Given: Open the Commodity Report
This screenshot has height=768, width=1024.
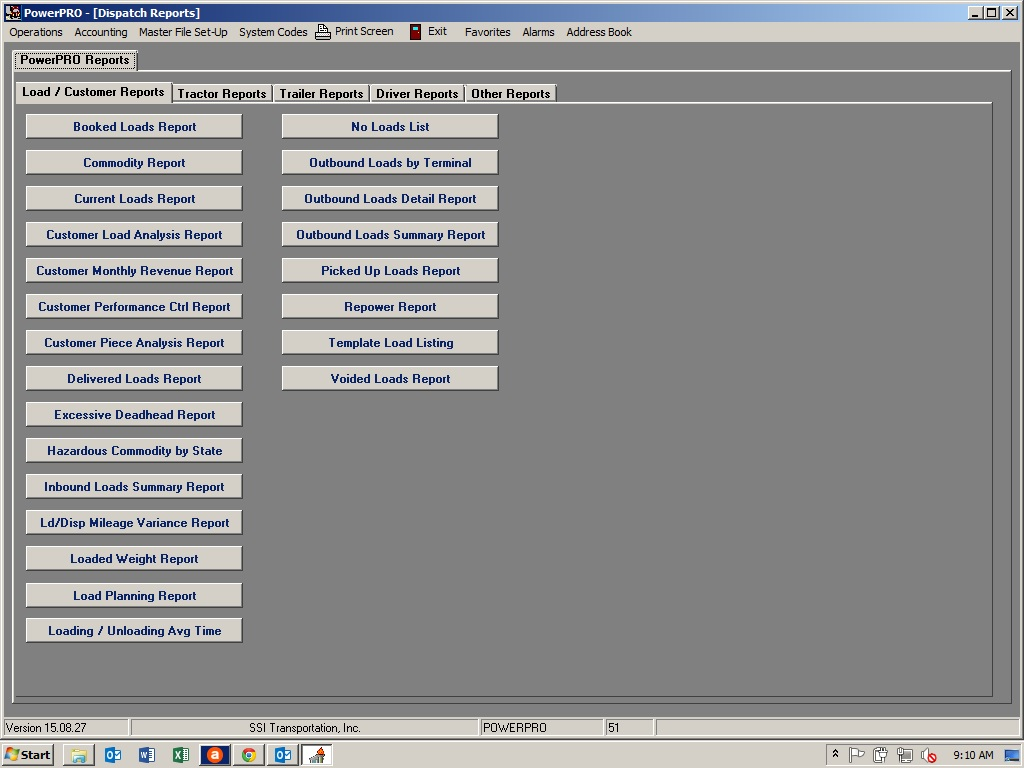Looking at the screenshot, I should pyautogui.click(x=135, y=163).
